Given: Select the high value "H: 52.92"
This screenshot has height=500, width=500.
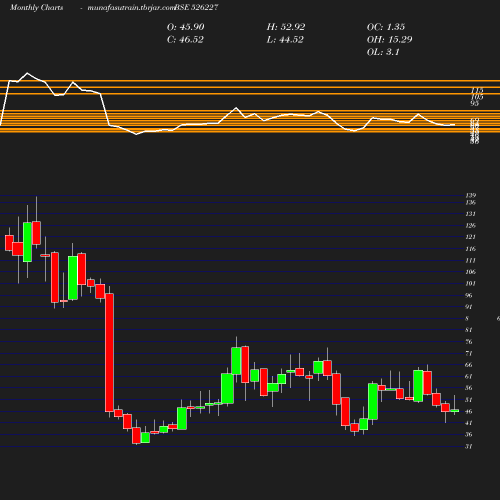Looking at the screenshot, I should tap(286, 27).
